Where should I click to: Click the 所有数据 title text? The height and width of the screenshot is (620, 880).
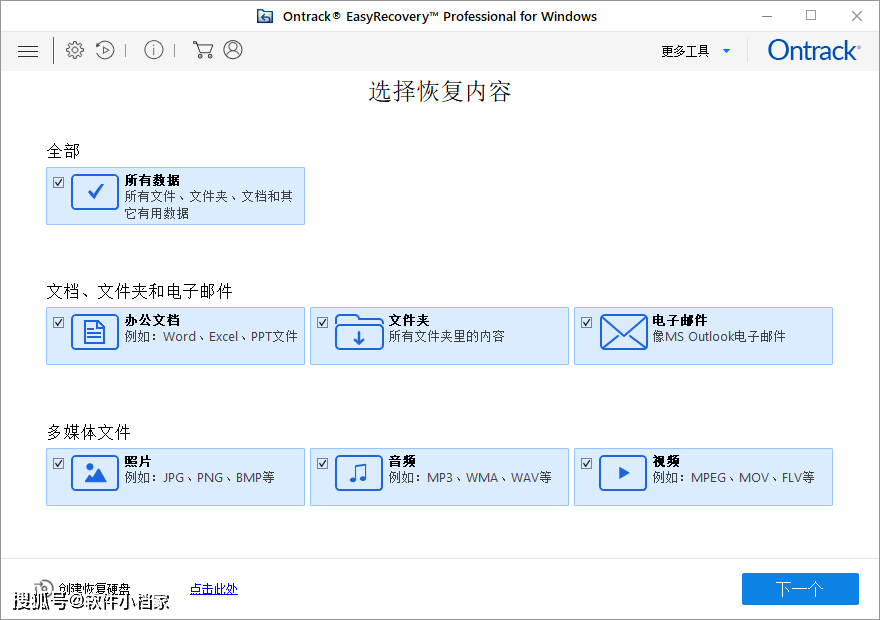coord(152,180)
